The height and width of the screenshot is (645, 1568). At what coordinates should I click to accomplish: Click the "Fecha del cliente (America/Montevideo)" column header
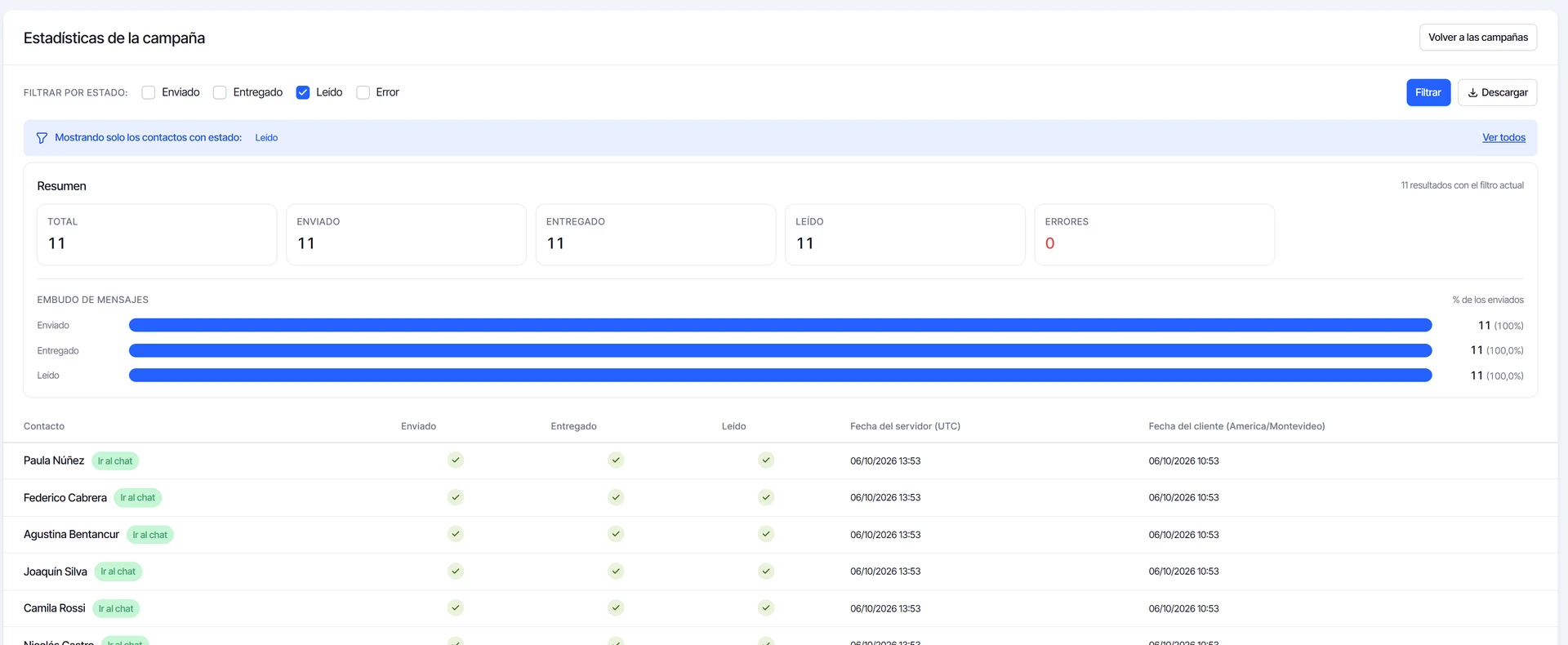point(1236,426)
